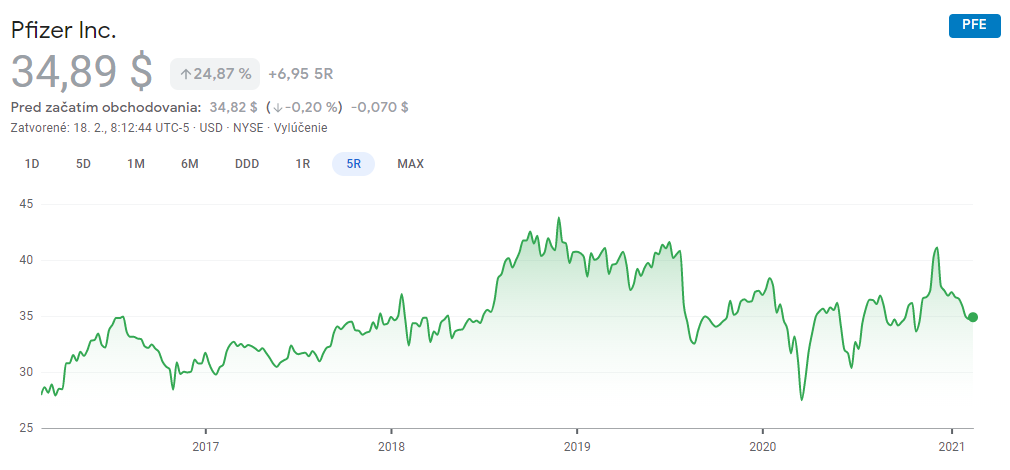
Task: Click the chart's early-2020 lowest trough
Action: (801, 400)
